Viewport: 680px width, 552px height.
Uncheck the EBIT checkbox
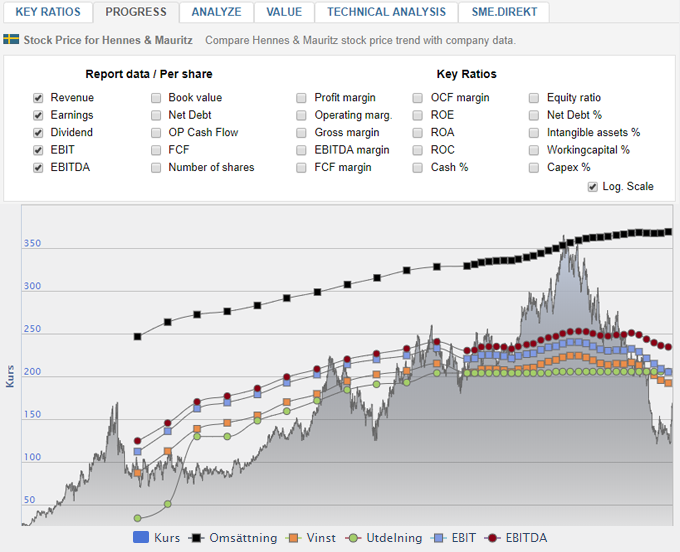38,150
